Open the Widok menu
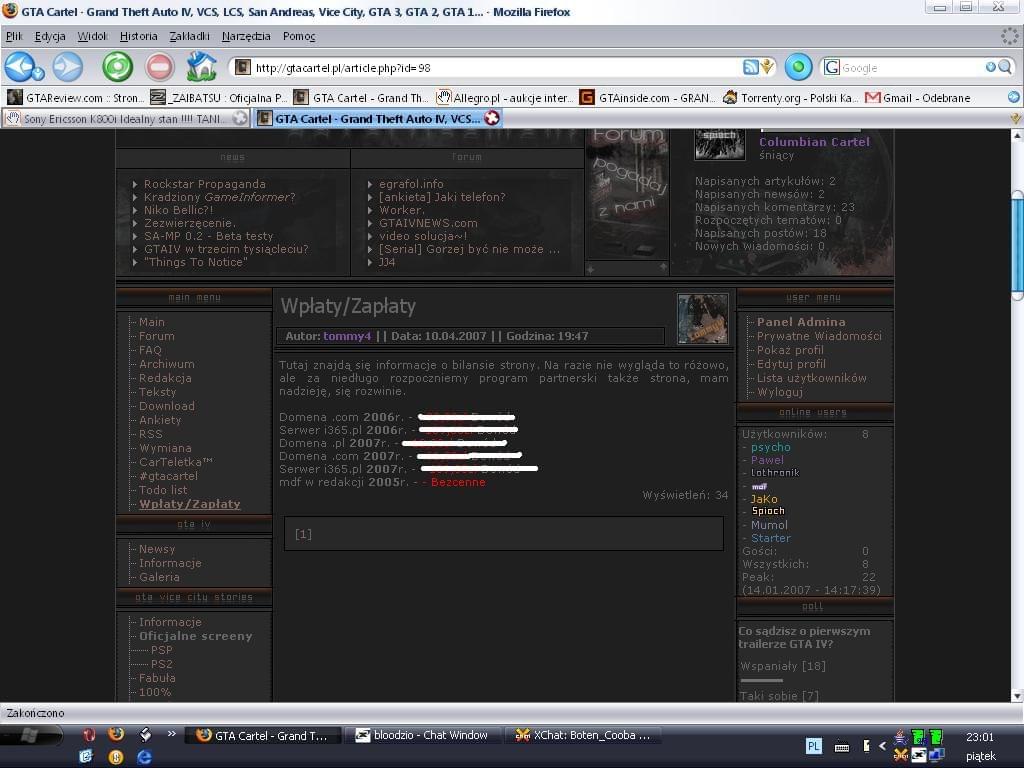Viewport: 1024px width, 768px height. pyautogui.click(x=92, y=36)
